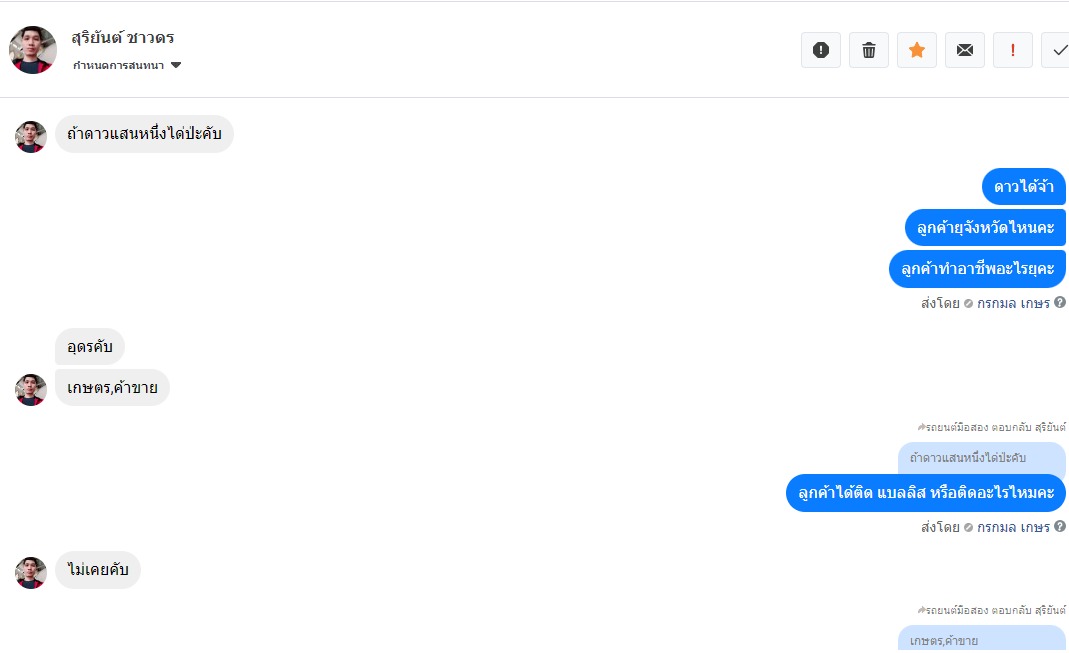Delete conversation using the trash icon
This screenshot has width=1069, height=653.
(x=869, y=50)
